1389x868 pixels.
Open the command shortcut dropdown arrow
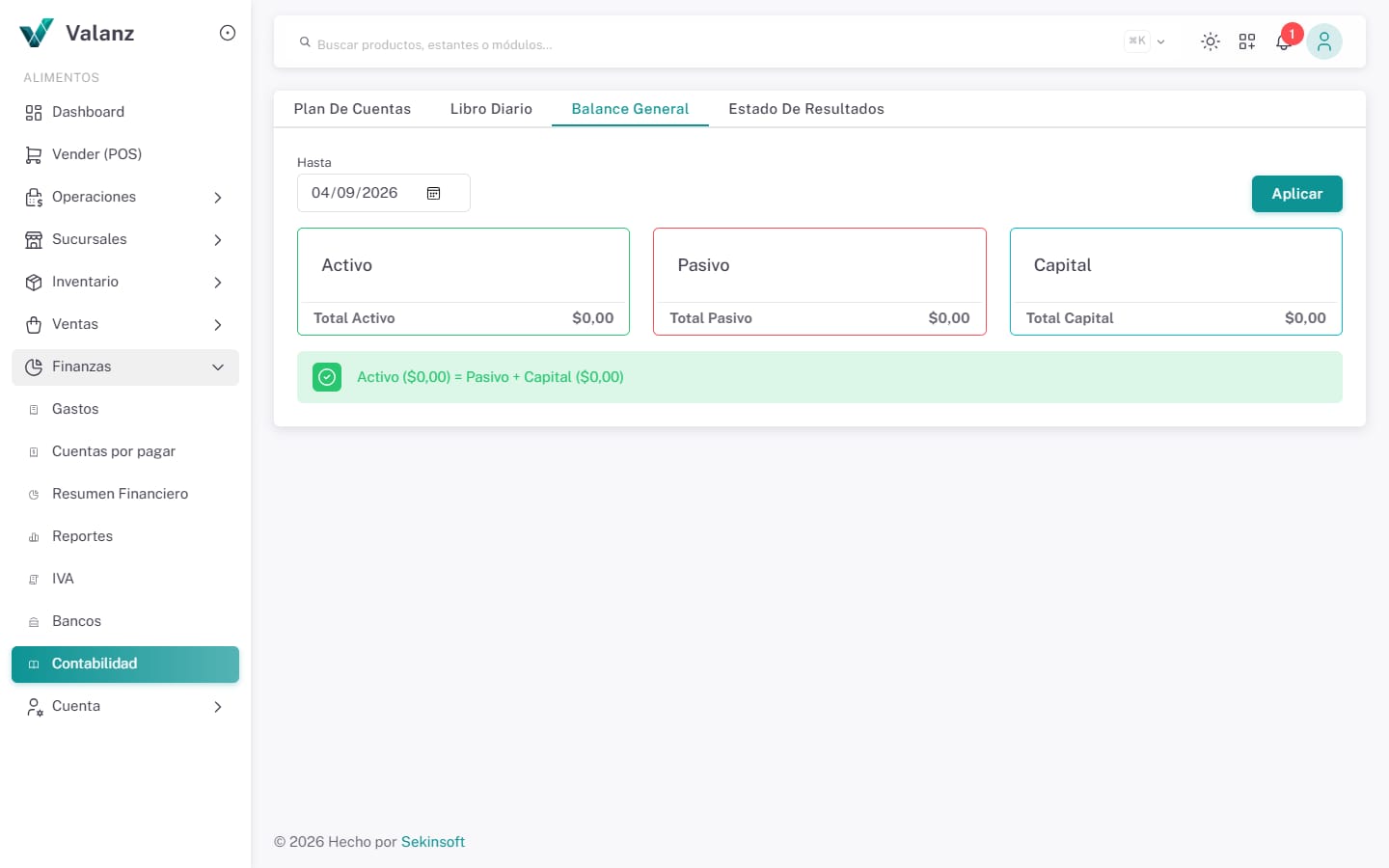[x=1160, y=41]
